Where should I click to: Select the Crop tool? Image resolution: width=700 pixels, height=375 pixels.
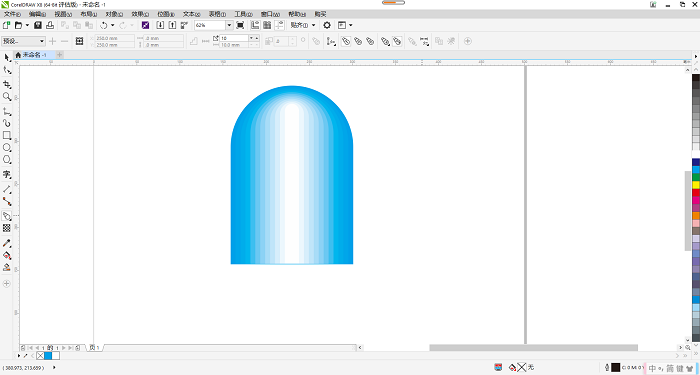pyautogui.click(x=7, y=84)
